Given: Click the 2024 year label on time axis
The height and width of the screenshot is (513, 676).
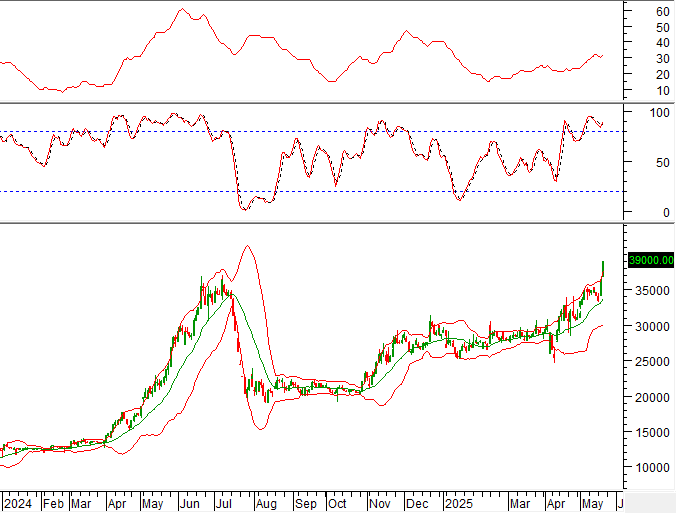Looking at the screenshot, I should 18,504.
